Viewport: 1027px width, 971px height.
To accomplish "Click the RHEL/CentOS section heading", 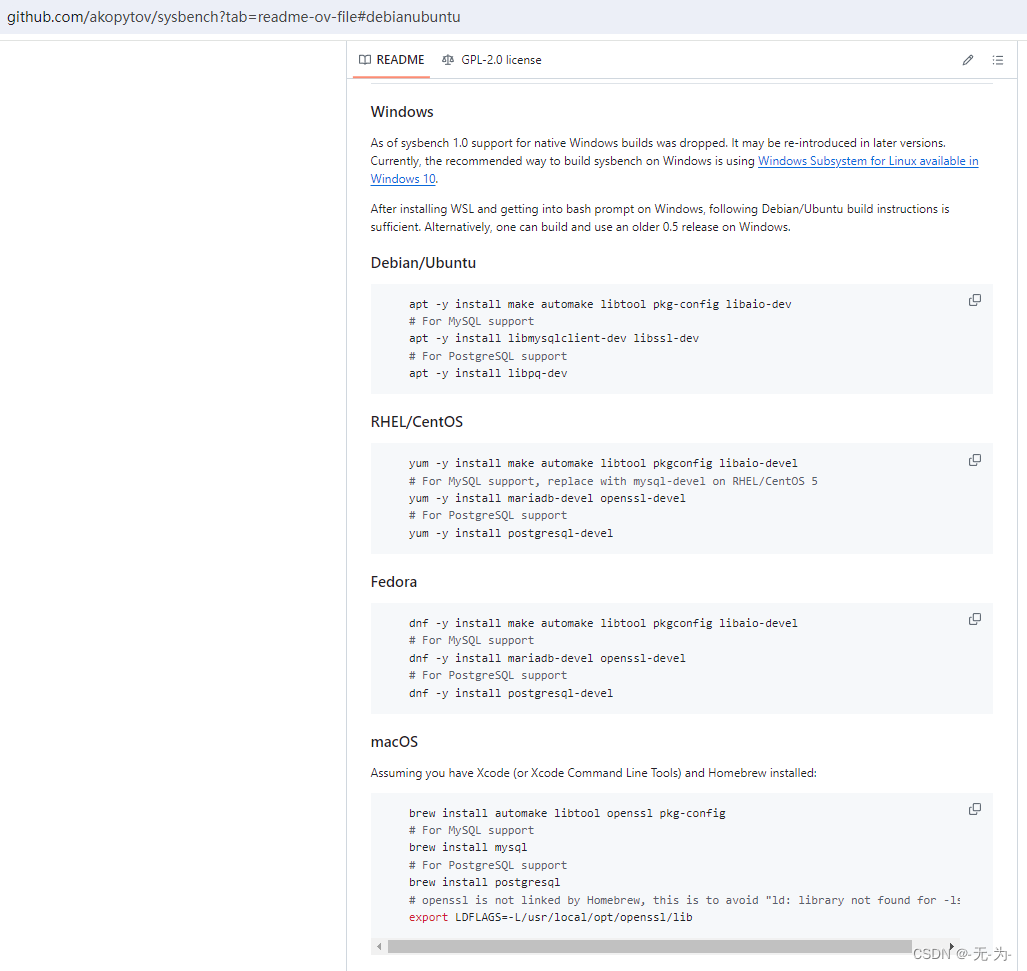I will point(416,422).
